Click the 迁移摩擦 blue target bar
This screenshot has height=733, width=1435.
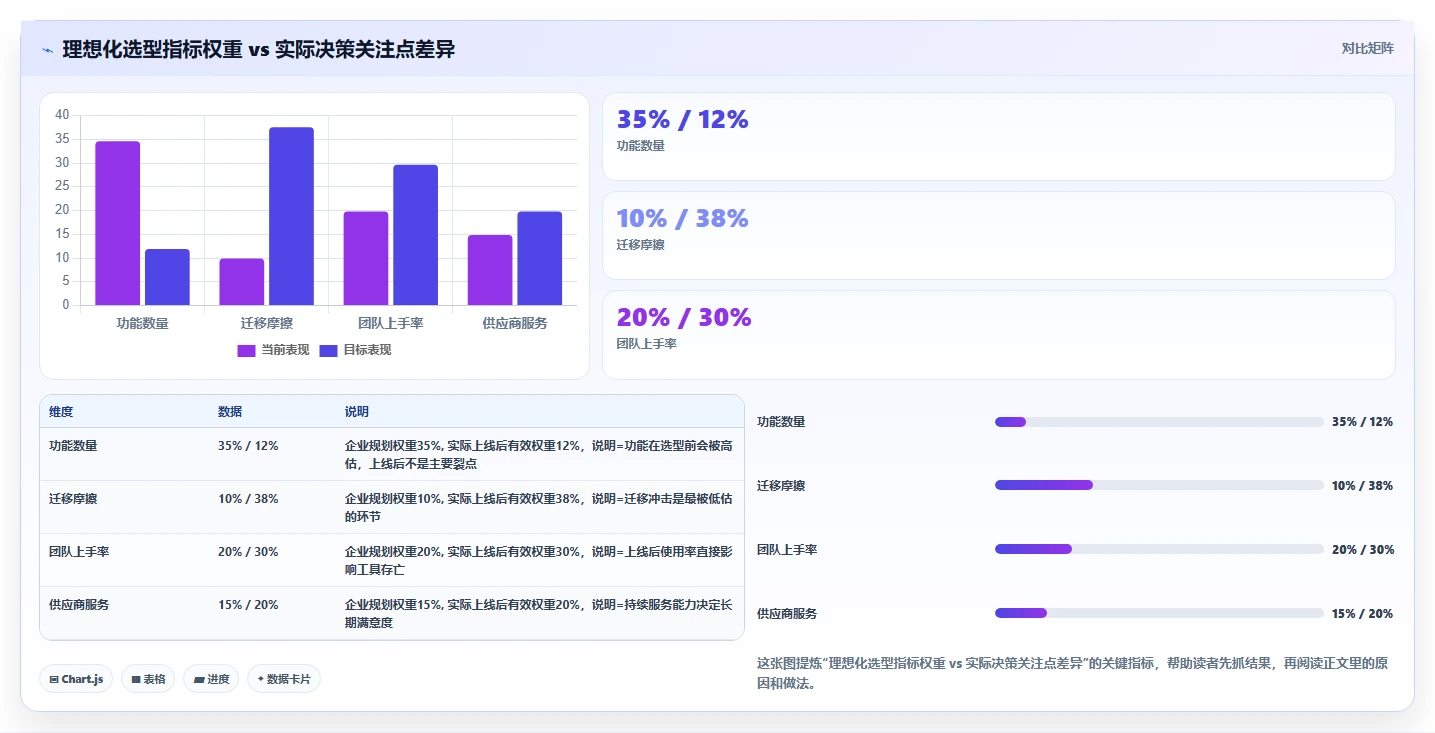pos(291,216)
